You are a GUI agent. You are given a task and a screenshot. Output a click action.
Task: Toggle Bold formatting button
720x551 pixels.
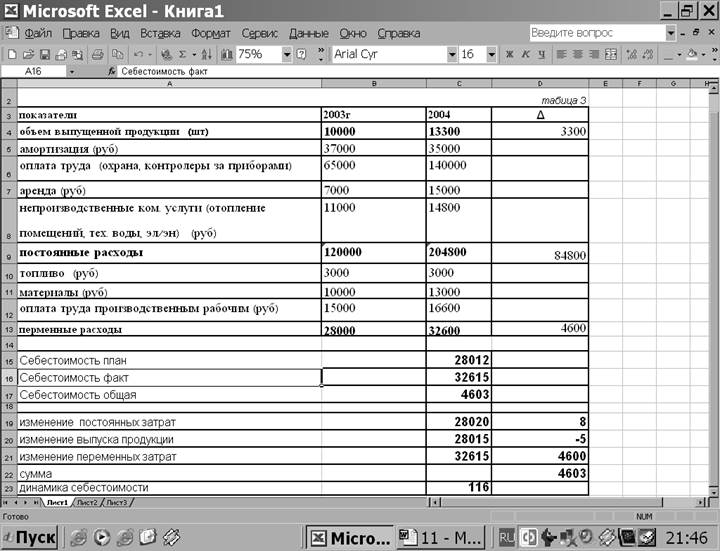pos(510,54)
